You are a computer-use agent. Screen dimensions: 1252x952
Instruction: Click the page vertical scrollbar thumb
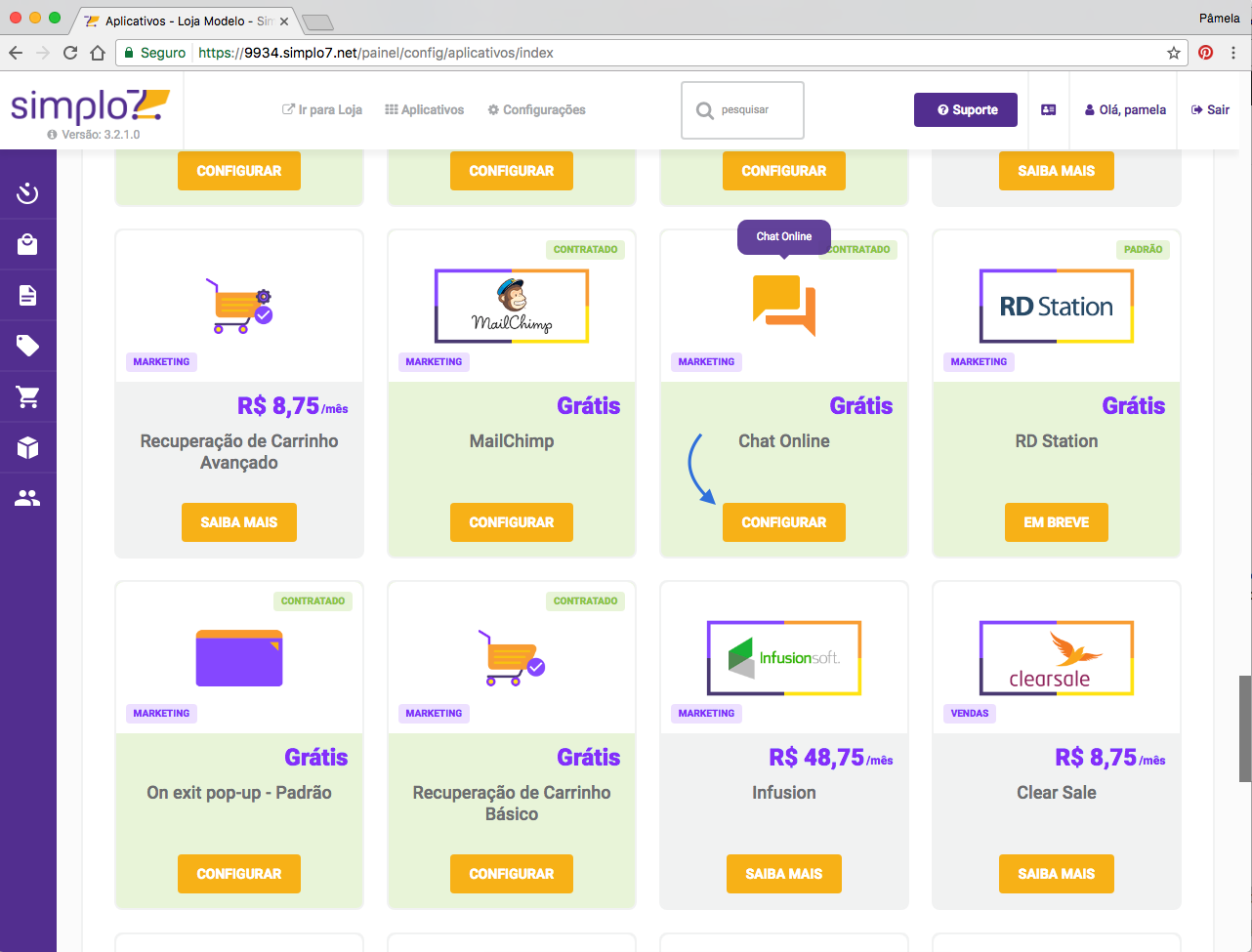coord(1245,727)
